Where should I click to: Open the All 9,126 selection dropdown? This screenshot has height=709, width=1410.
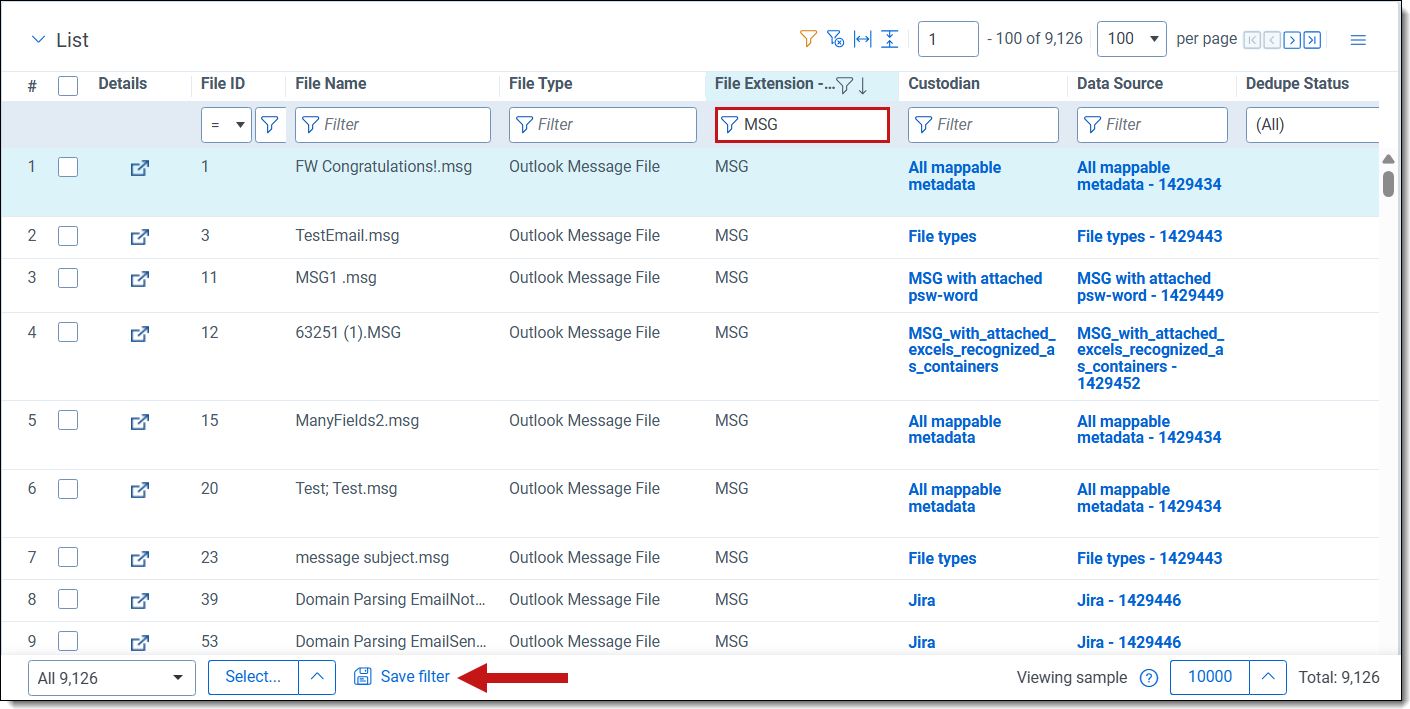pos(111,678)
